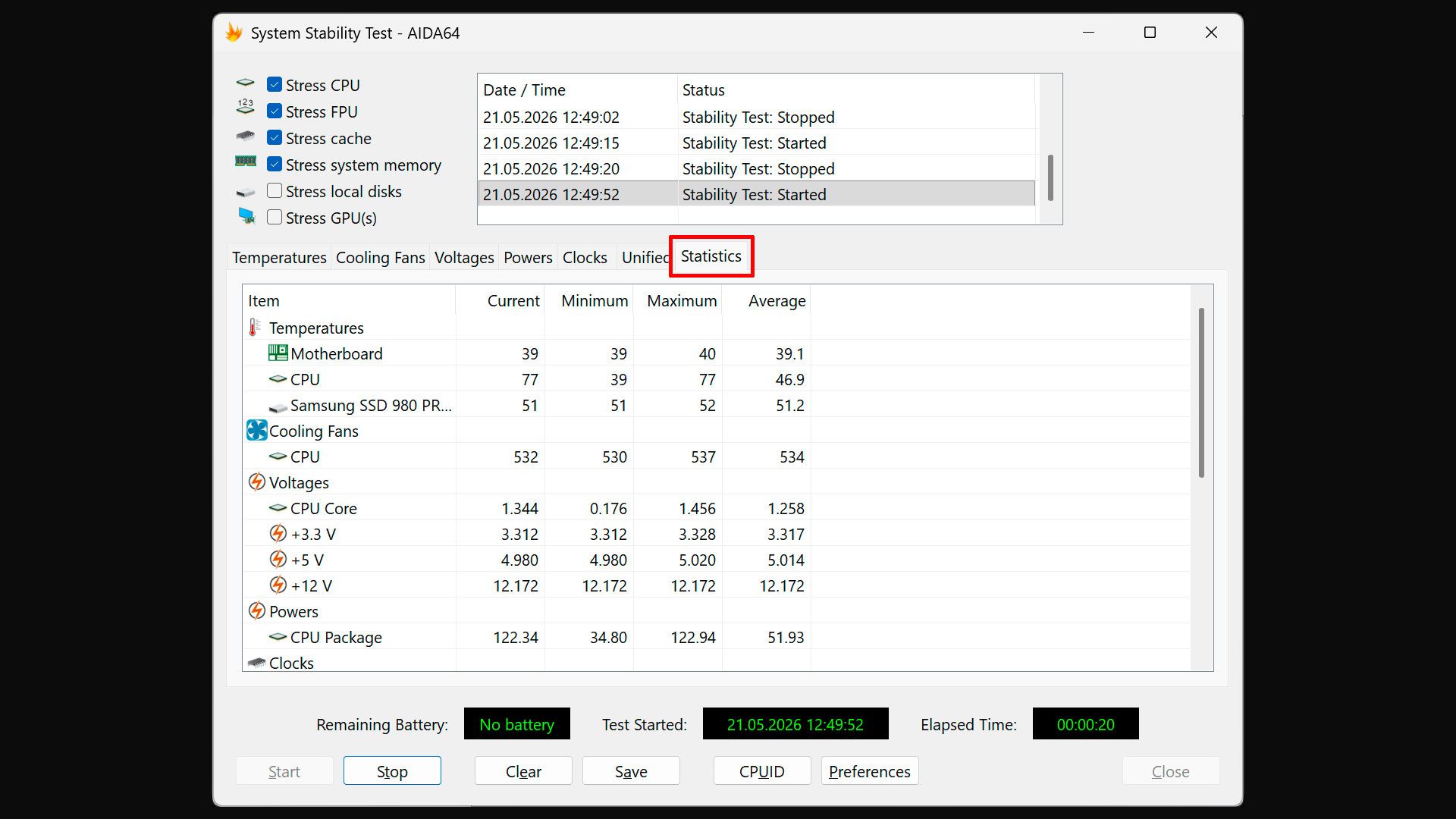The image size is (1456, 819).
Task: Select the log entry at 12:49:15
Action: [x=756, y=143]
